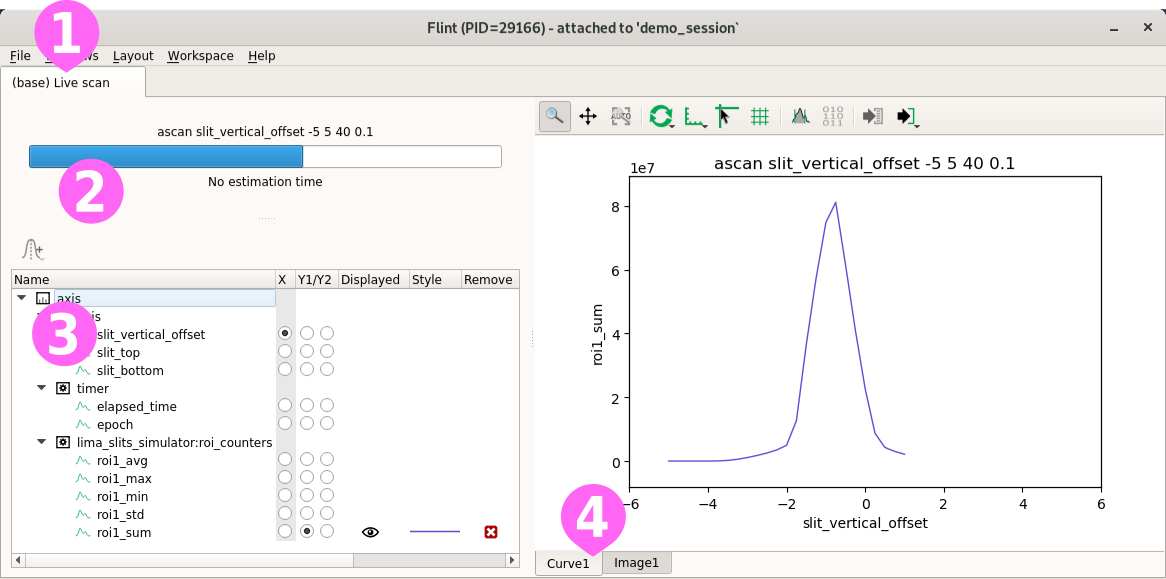1166x579 pixels.
Task: Remove roi1_sum with the red X
Action: (x=490, y=532)
